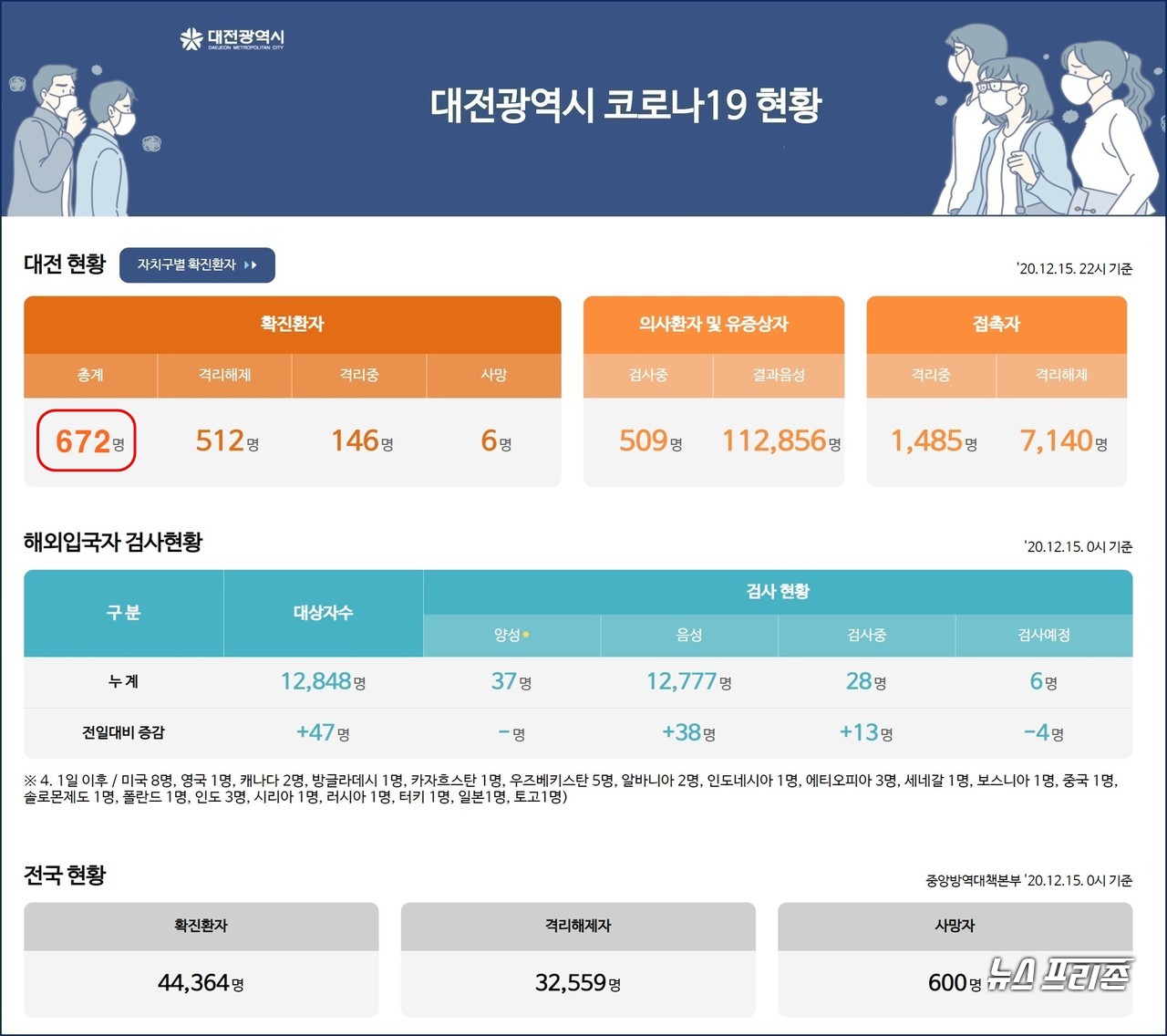Click cumulative negative value 12,777명
This screenshot has width=1167, height=1036.
pos(689,681)
